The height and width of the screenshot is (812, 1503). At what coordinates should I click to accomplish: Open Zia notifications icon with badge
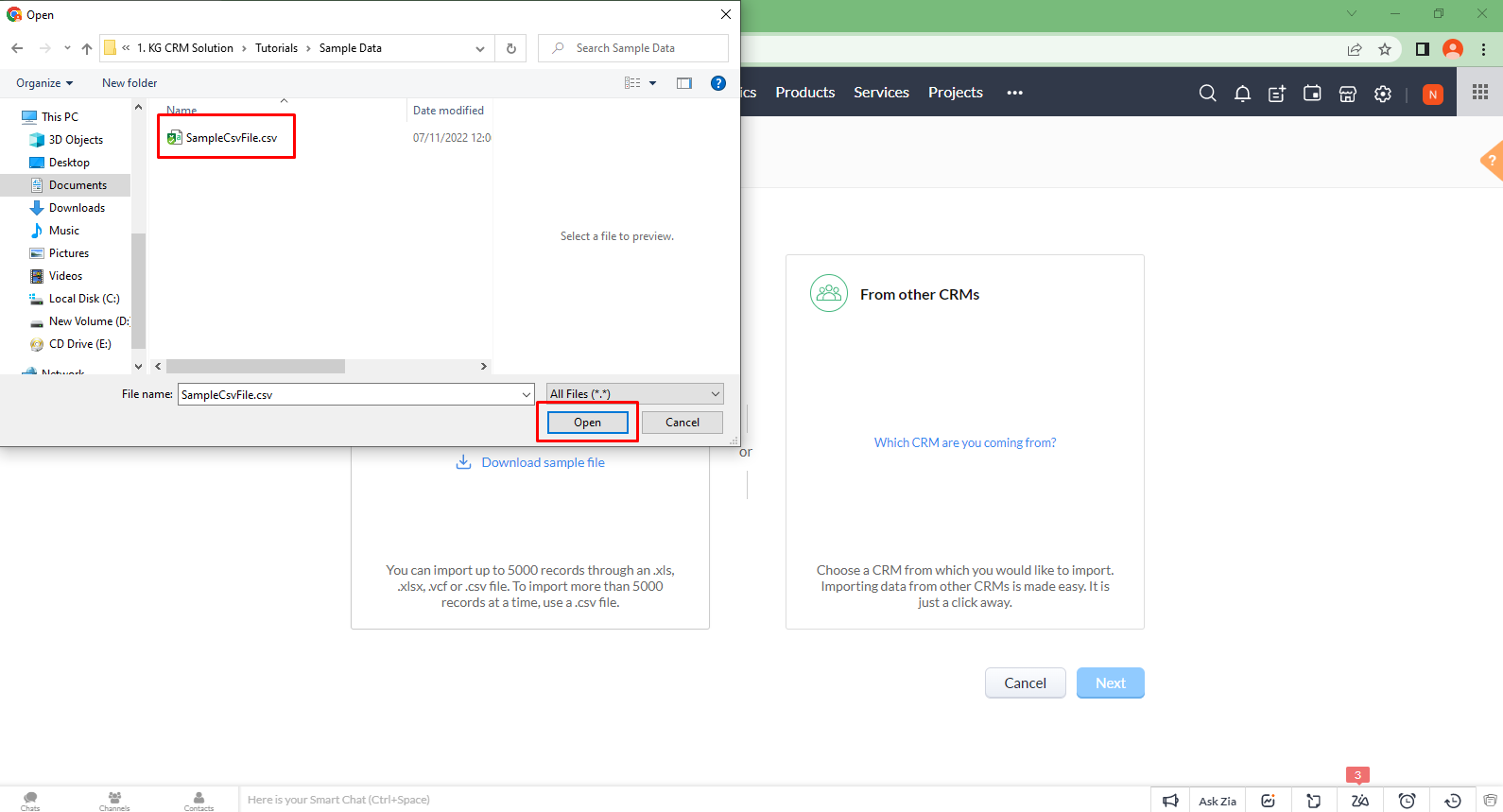tap(1360, 801)
